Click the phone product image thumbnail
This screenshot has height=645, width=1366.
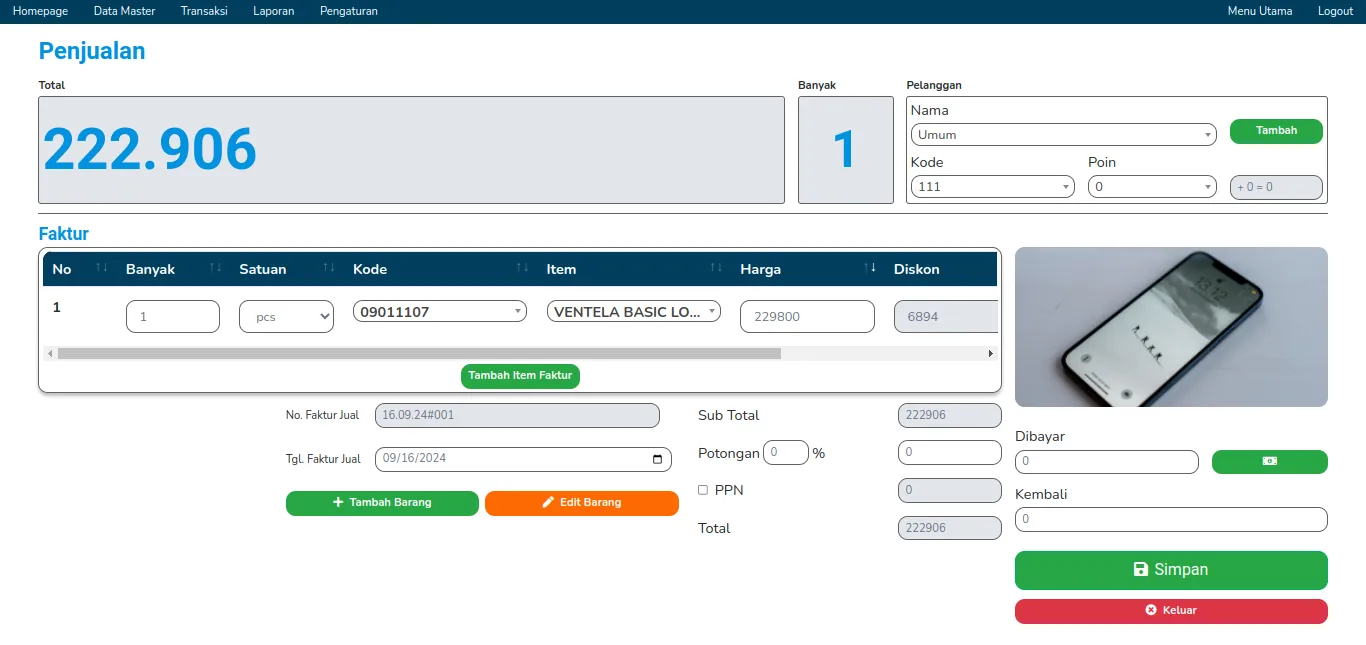click(1170, 327)
